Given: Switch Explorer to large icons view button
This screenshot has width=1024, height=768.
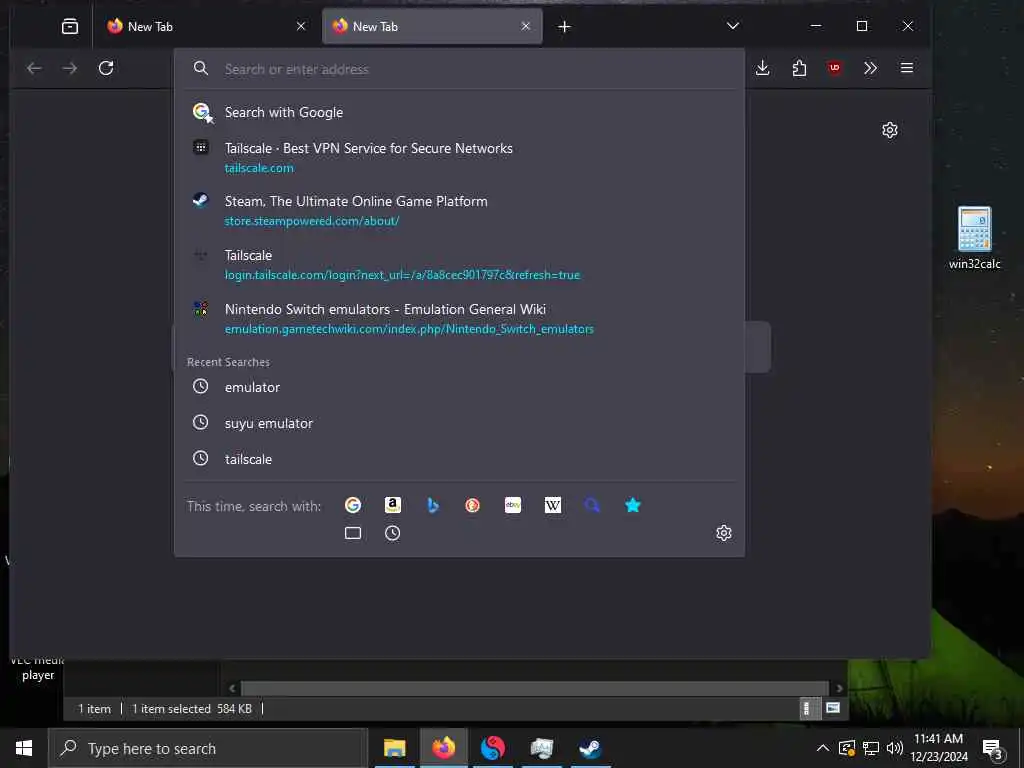Looking at the screenshot, I should [833, 708].
